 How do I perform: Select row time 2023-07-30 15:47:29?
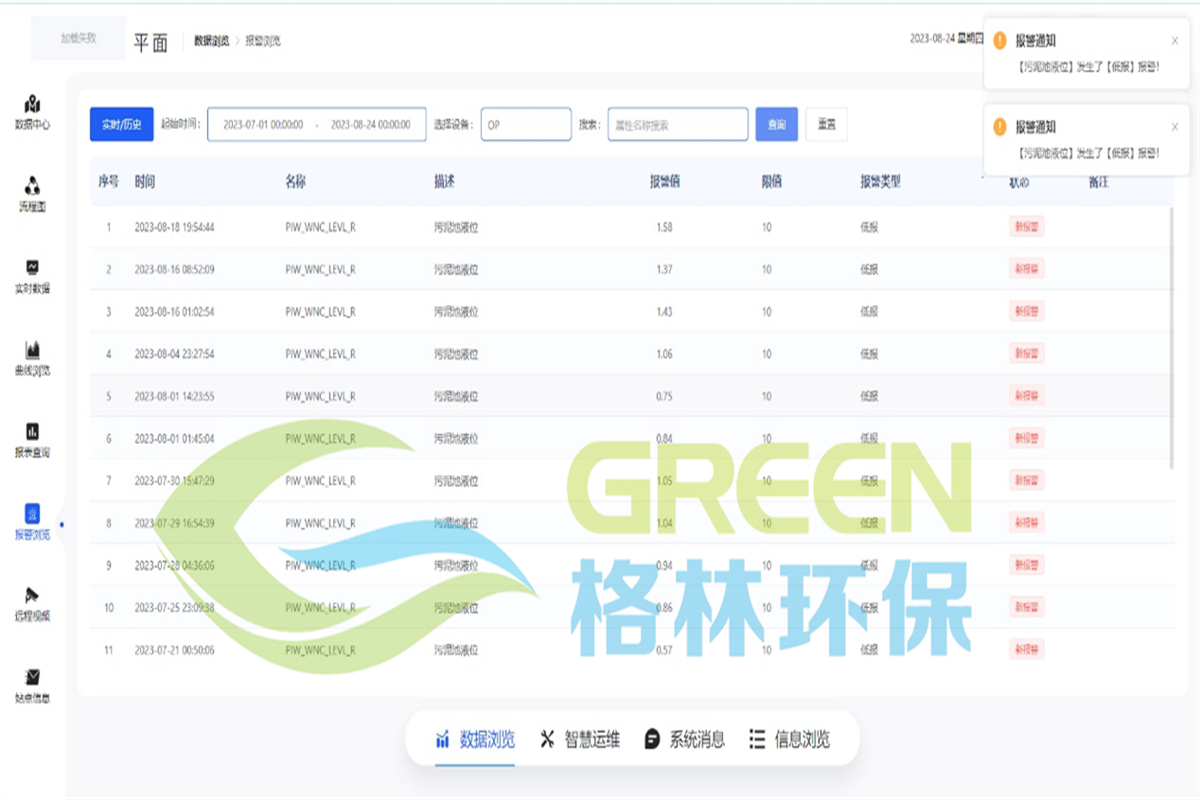[x=174, y=481]
